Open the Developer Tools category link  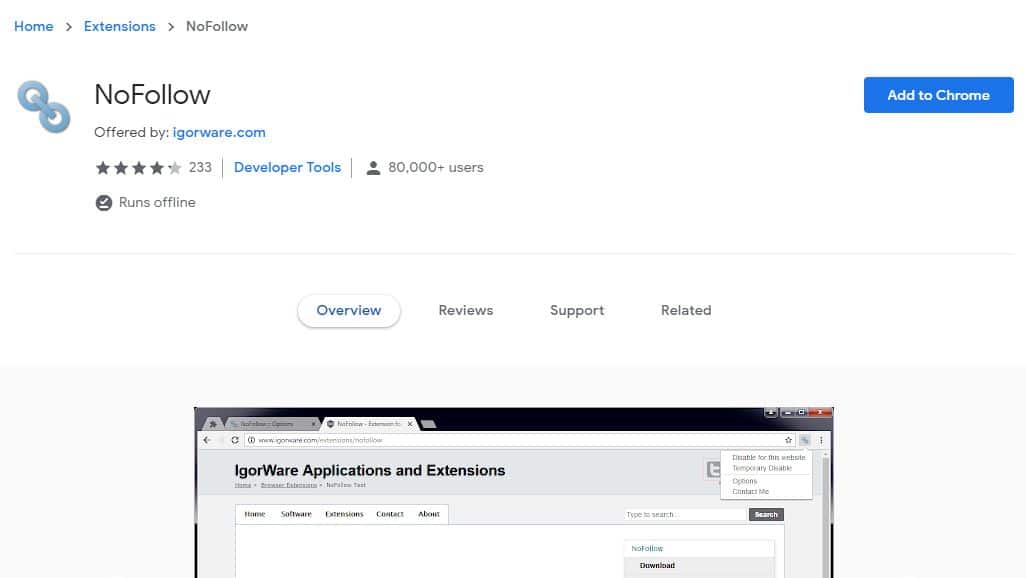[287, 168]
